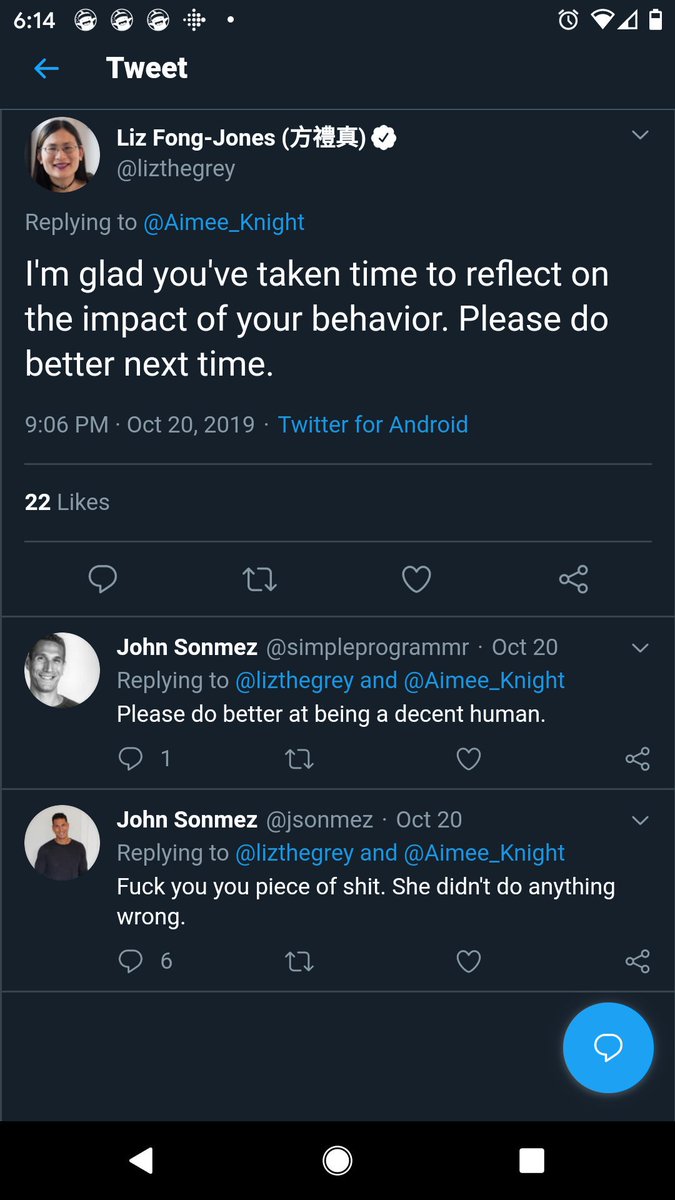Tap the back arrow in the header
The image size is (675, 1200).
[x=46, y=68]
